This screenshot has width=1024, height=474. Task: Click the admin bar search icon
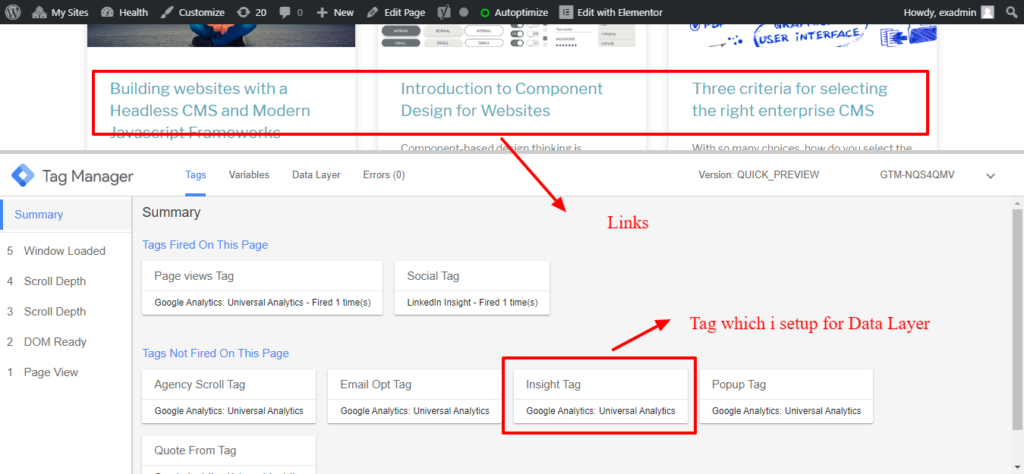tap(1012, 12)
